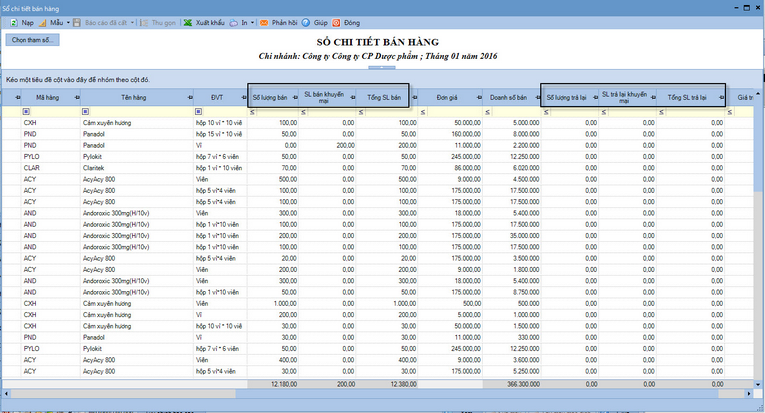The image size is (765, 413).
Task: Click the Chọn tham số button
Action: coord(33,40)
